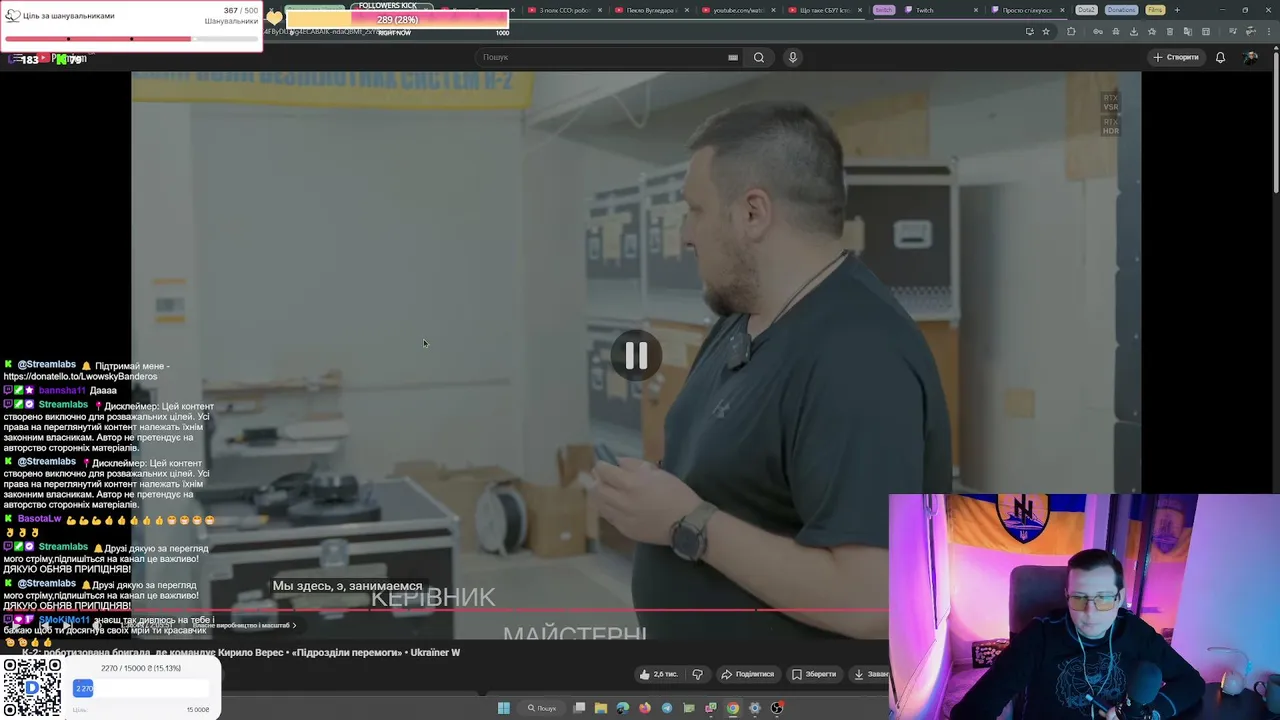The width and height of the screenshot is (1280, 720).
Task: Open Chrome extensions puzzle icon
Action: pos(1071,31)
